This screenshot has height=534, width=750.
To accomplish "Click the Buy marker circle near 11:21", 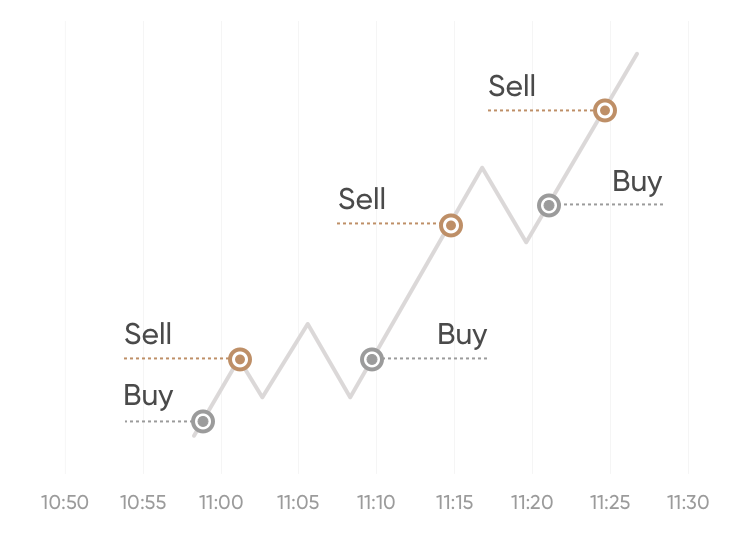I will click(549, 206).
